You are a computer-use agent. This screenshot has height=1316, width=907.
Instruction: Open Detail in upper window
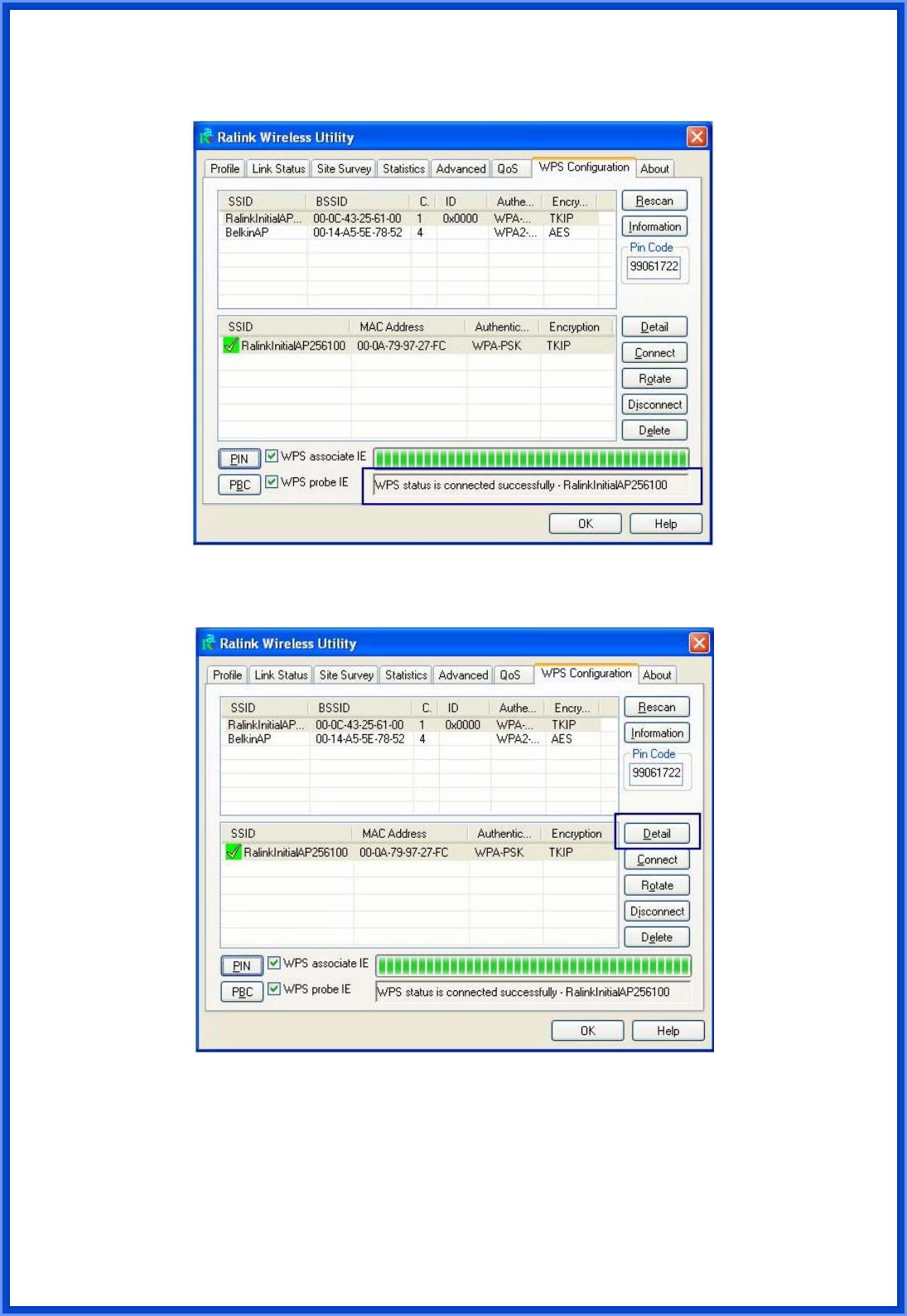point(654,327)
